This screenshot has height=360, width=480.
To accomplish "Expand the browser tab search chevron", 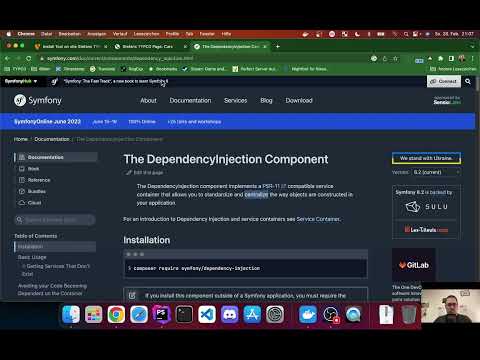I will click(473, 46).
